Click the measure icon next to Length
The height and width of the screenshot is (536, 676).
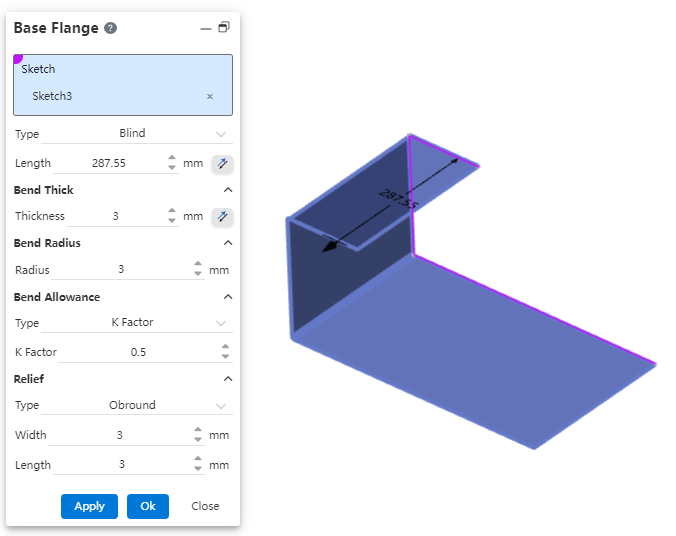(x=223, y=163)
